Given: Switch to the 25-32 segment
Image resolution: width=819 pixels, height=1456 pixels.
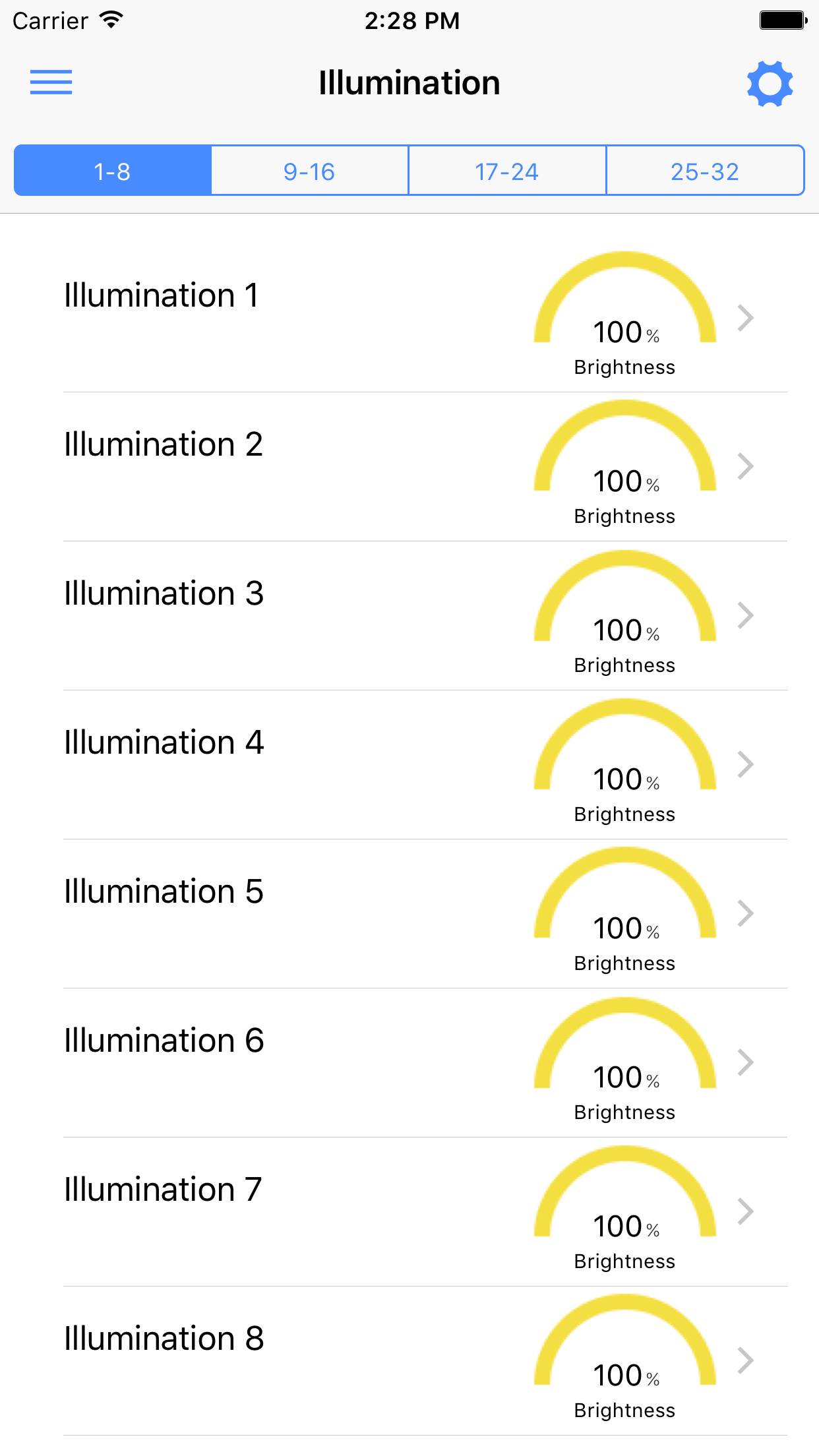Looking at the screenshot, I should [x=704, y=171].
